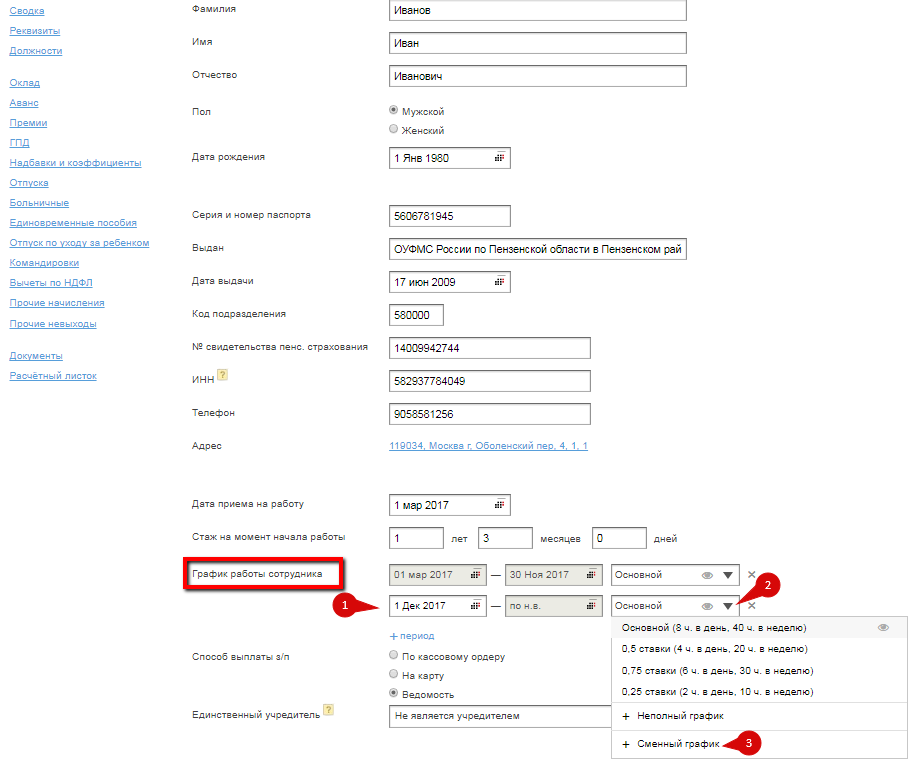The width and height of the screenshot is (924, 768).
Task: Click Телефон field 9058581256
Action: tap(490, 414)
